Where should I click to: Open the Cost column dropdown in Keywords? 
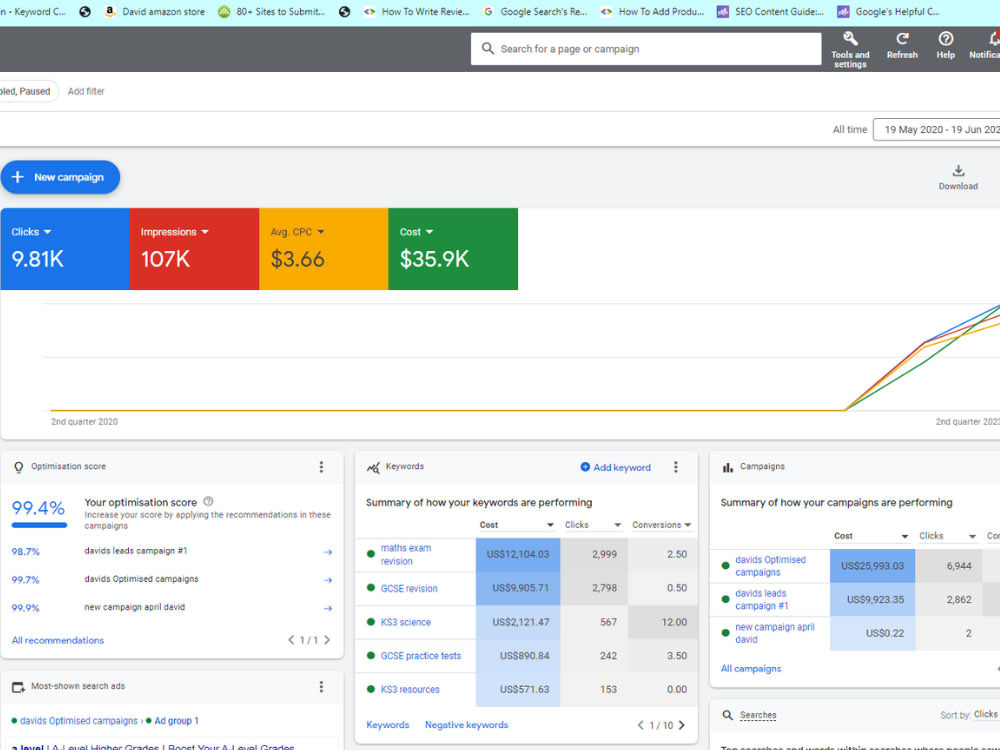click(x=550, y=525)
